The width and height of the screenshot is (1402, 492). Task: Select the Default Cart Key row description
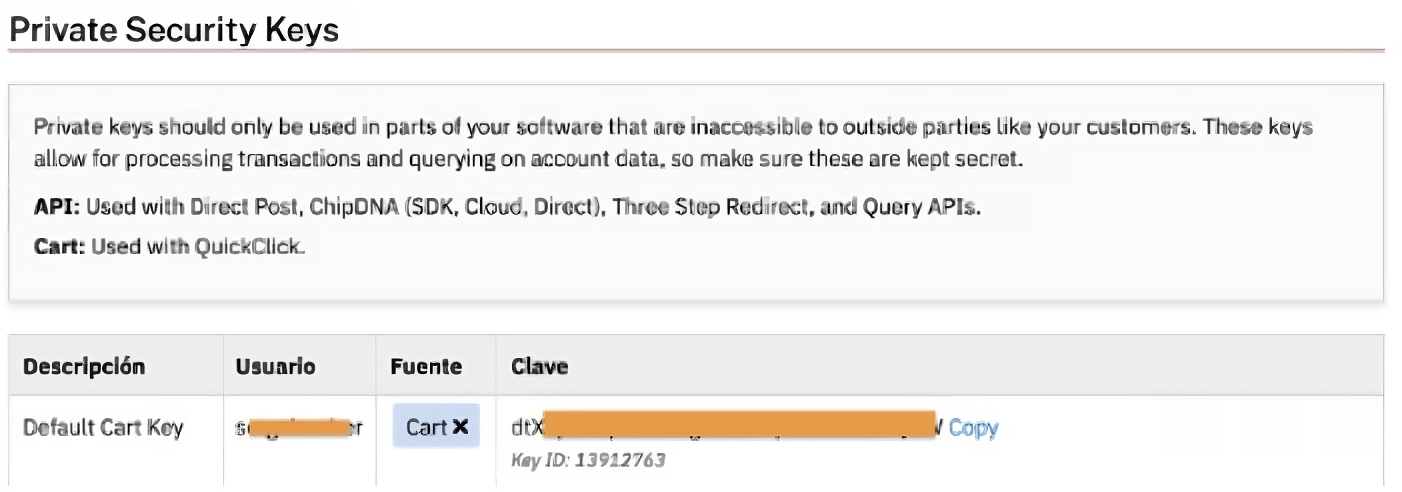click(x=103, y=428)
